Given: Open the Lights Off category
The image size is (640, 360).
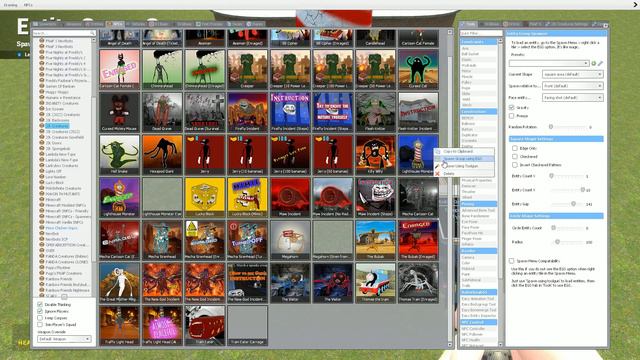Looking at the screenshot, I should click(x=53, y=171).
